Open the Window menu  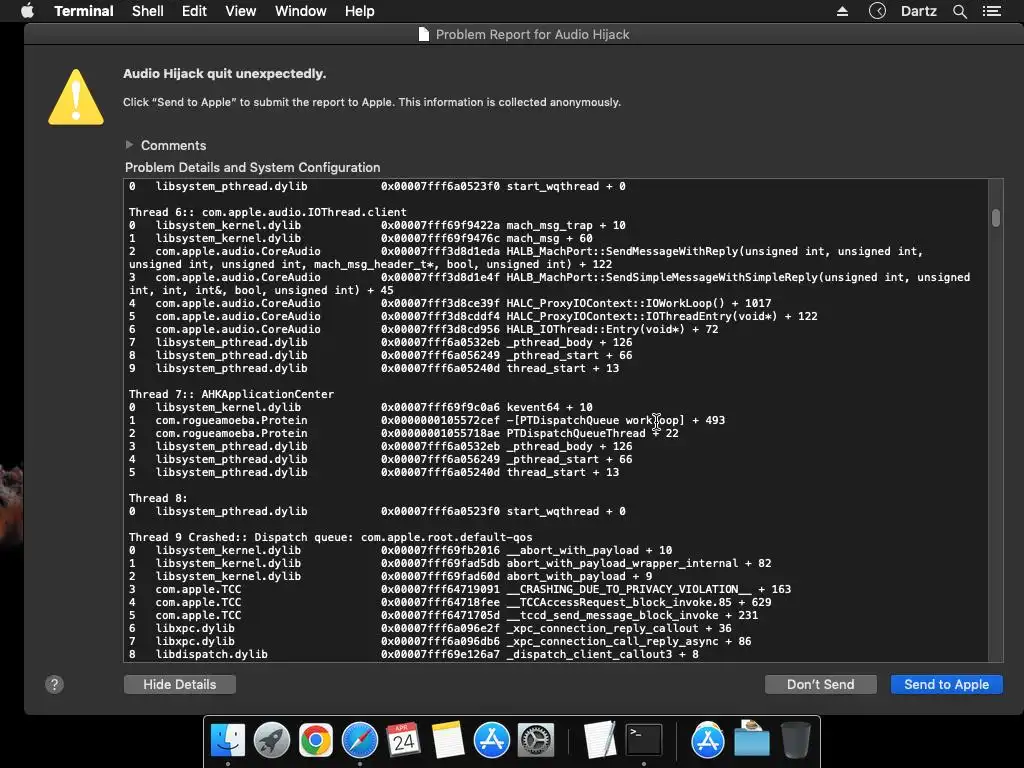pyautogui.click(x=300, y=11)
